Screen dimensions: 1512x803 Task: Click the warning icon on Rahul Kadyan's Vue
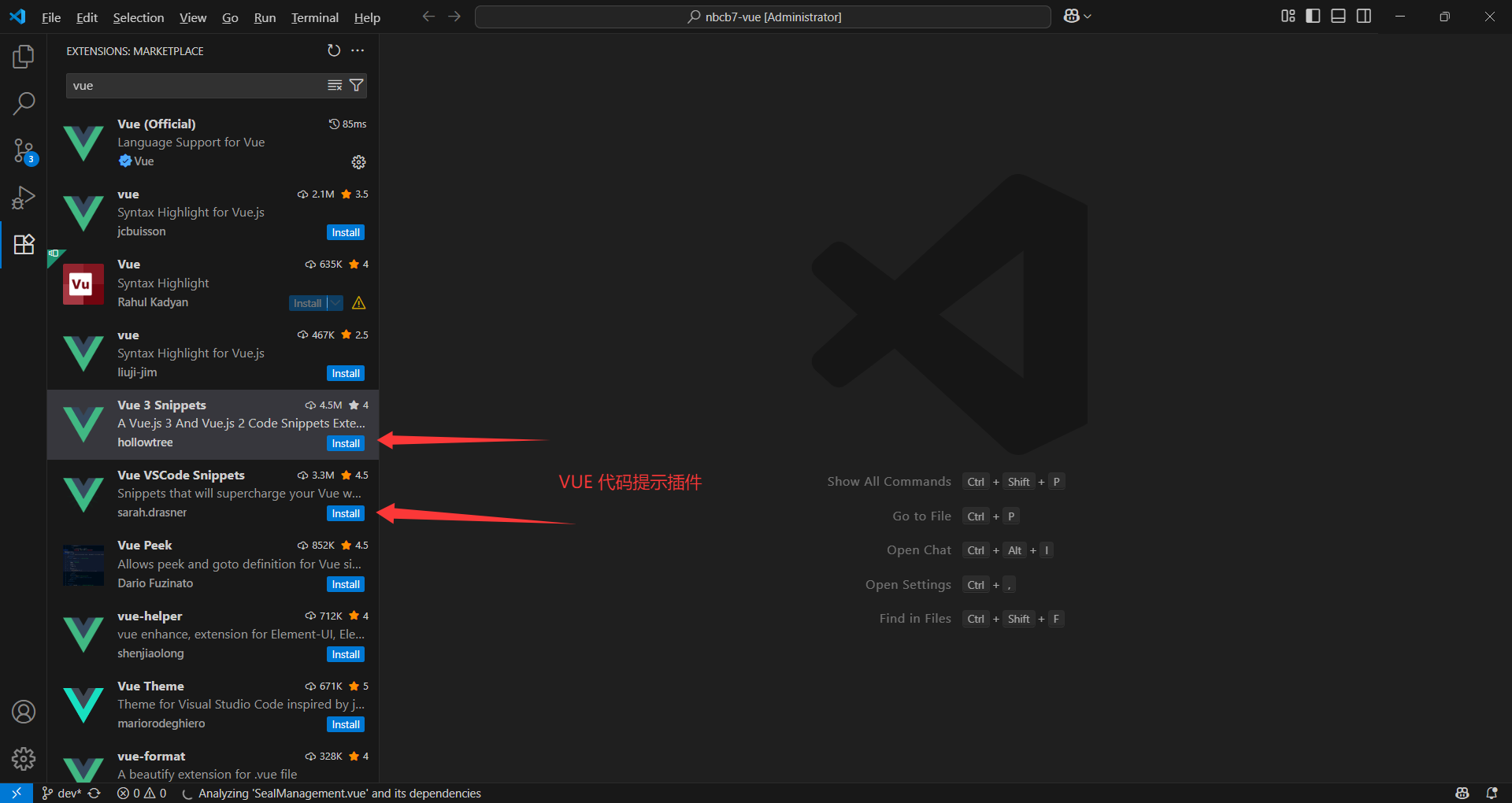point(359,303)
